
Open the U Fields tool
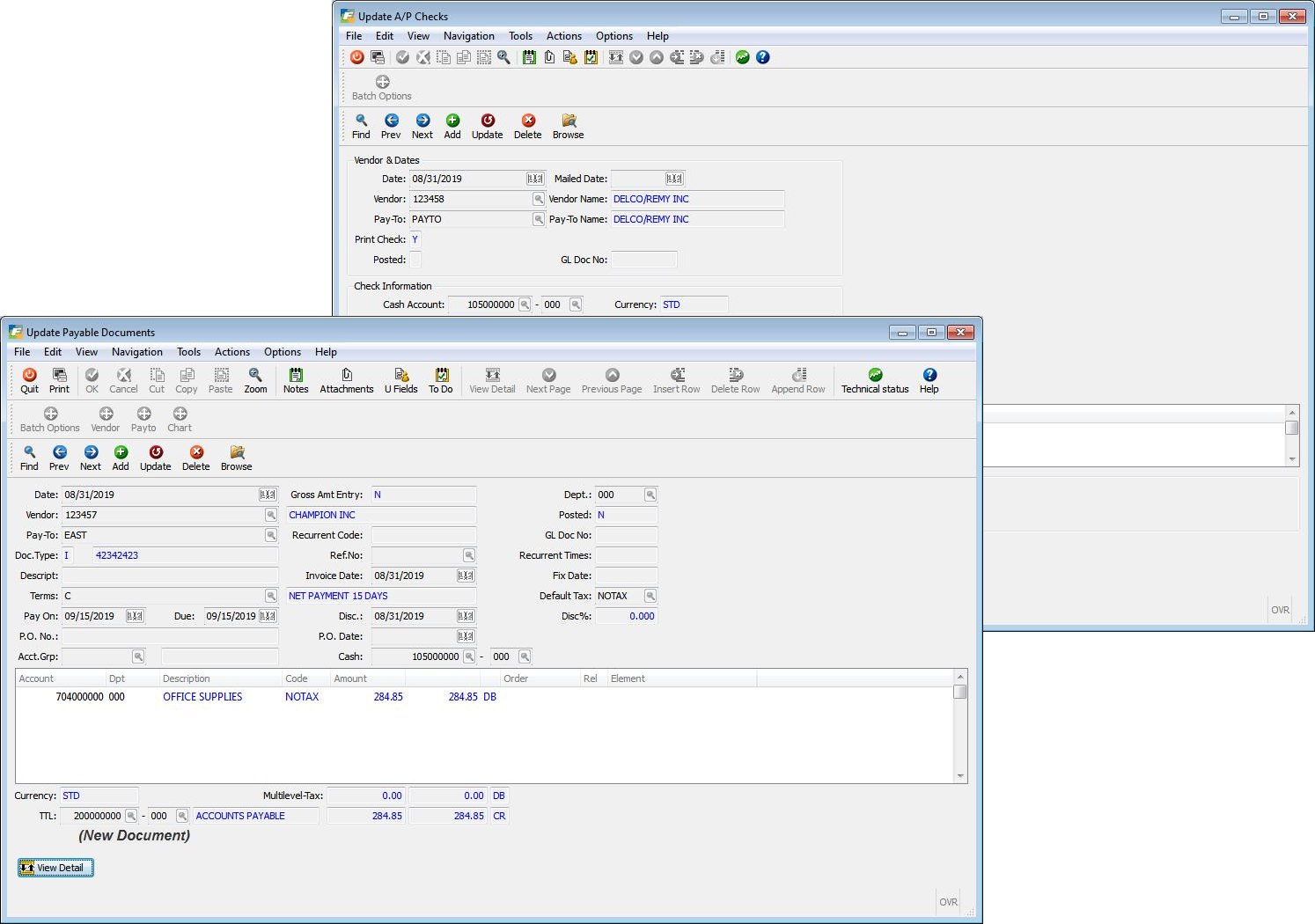coord(400,380)
